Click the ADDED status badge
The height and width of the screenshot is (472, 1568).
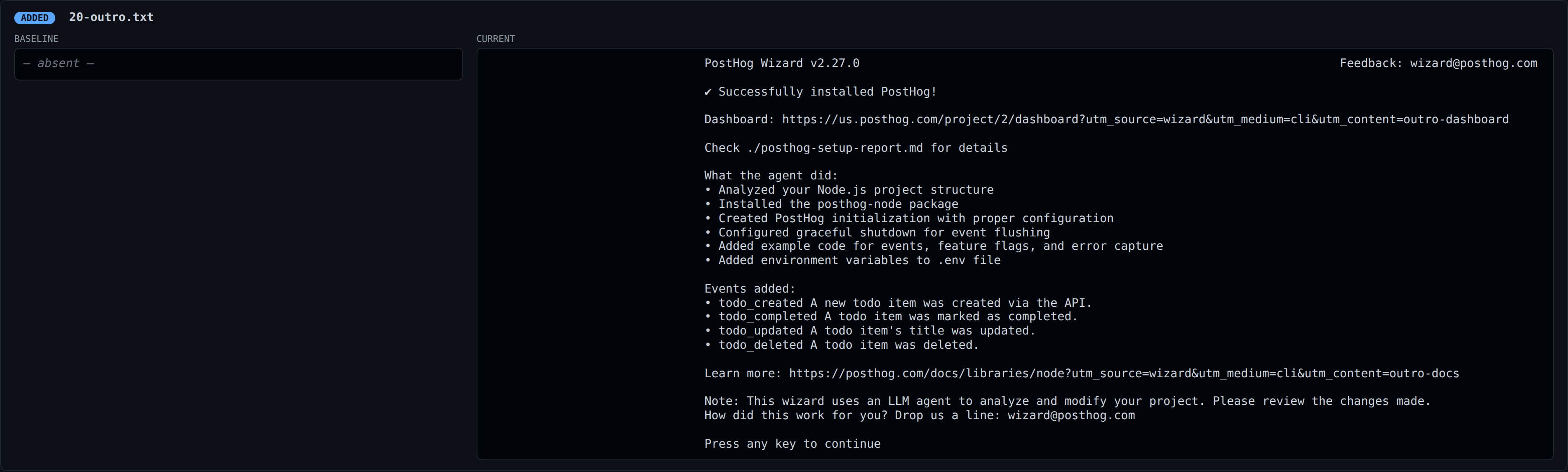click(35, 18)
